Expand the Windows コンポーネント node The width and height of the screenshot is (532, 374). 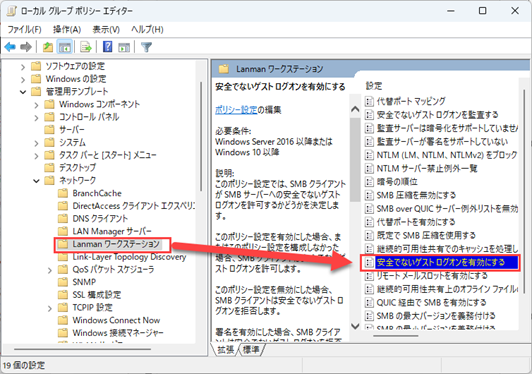tap(36, 105)
